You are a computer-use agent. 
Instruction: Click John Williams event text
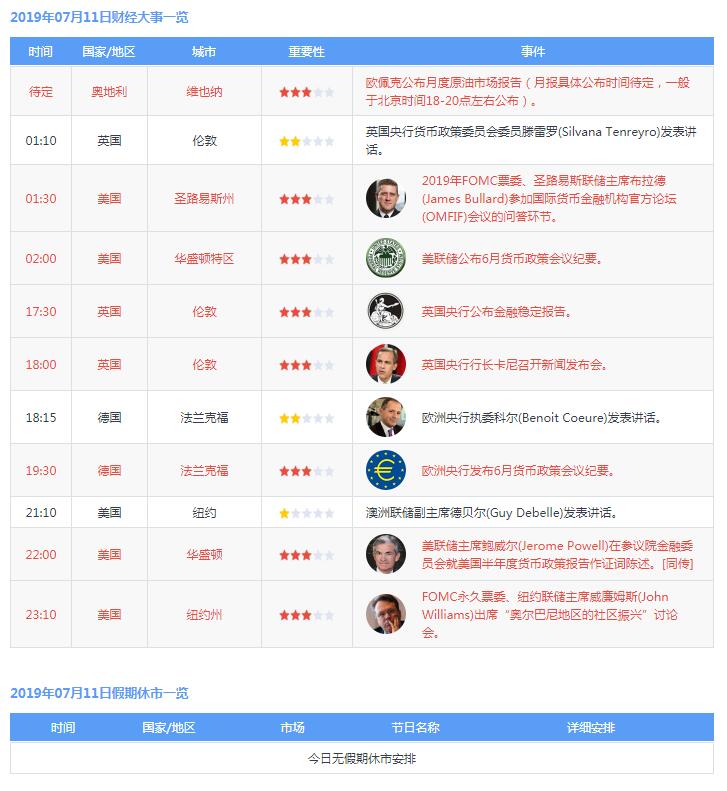[549, 614]
